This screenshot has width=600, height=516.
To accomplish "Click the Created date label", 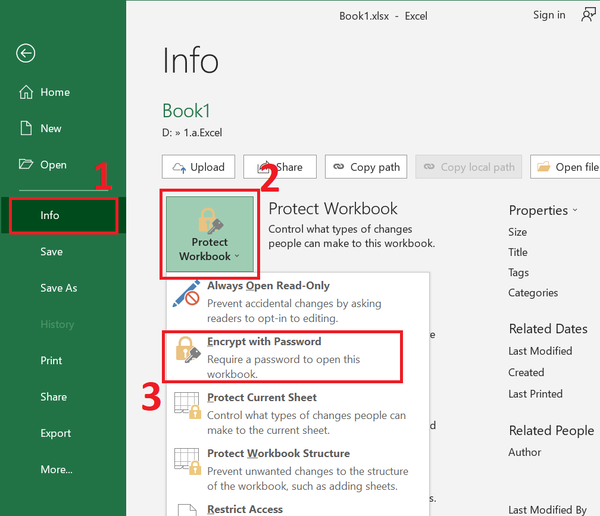I will (526, 372).
